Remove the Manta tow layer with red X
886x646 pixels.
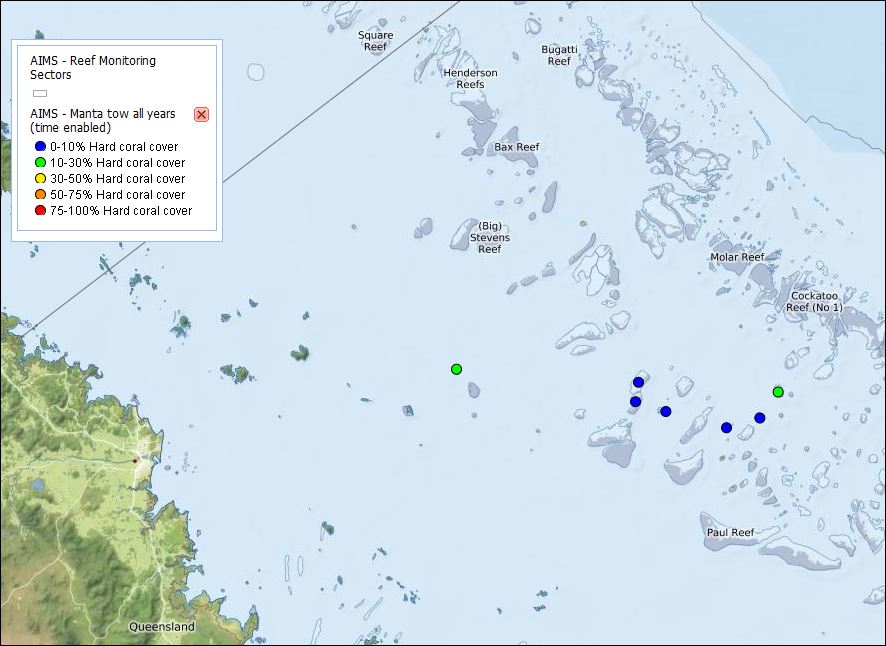[x=201, y=114]
